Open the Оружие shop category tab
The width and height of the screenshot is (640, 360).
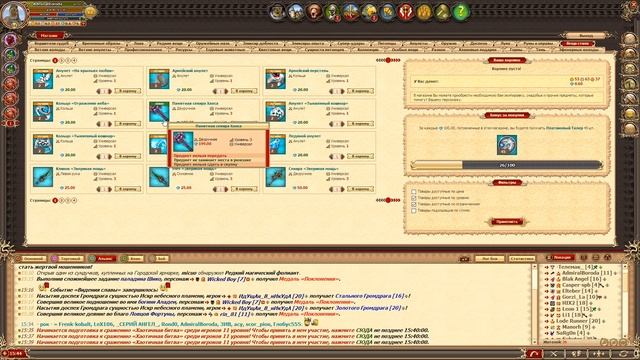click(449, 43)
